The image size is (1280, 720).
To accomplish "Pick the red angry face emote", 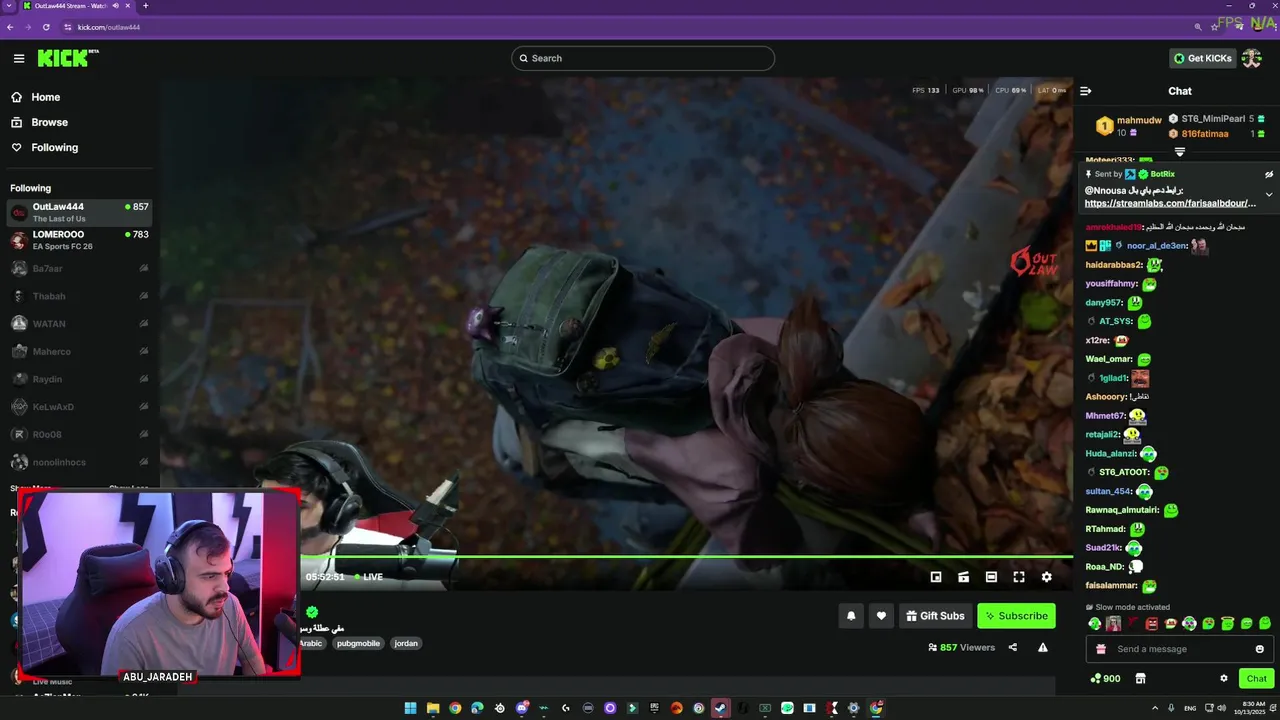I will (x=1152, y=624).
